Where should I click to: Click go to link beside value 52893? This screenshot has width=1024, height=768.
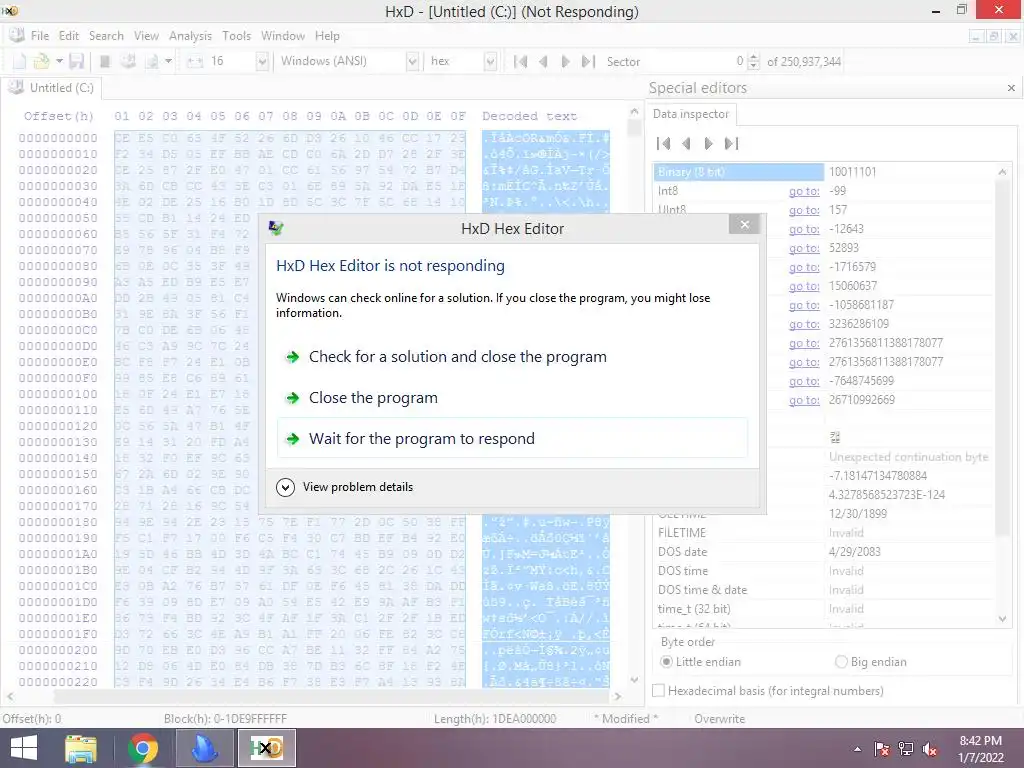click(x=804, y=248)
